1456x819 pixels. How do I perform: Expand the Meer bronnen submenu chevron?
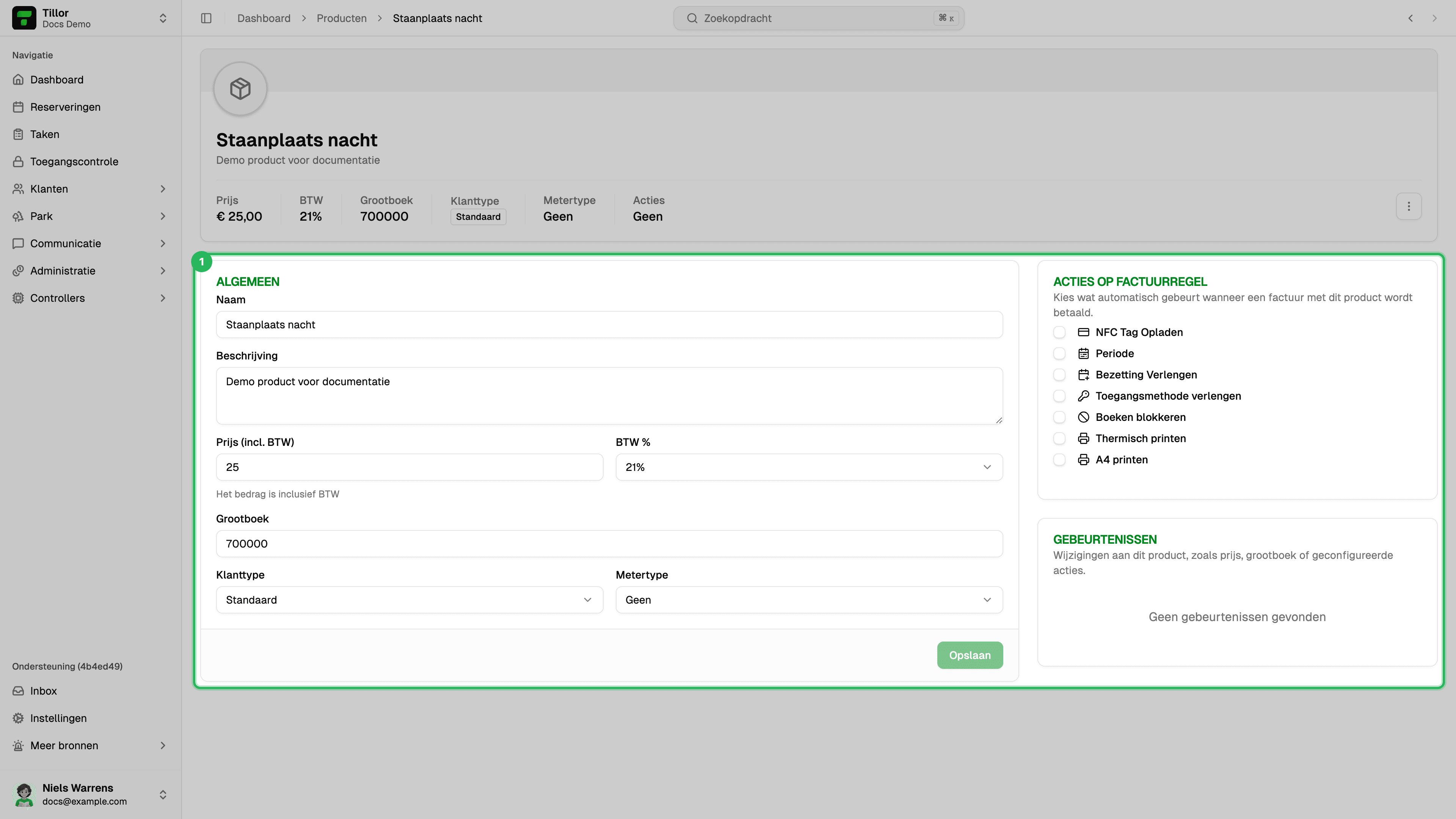(x=163, y=745)
